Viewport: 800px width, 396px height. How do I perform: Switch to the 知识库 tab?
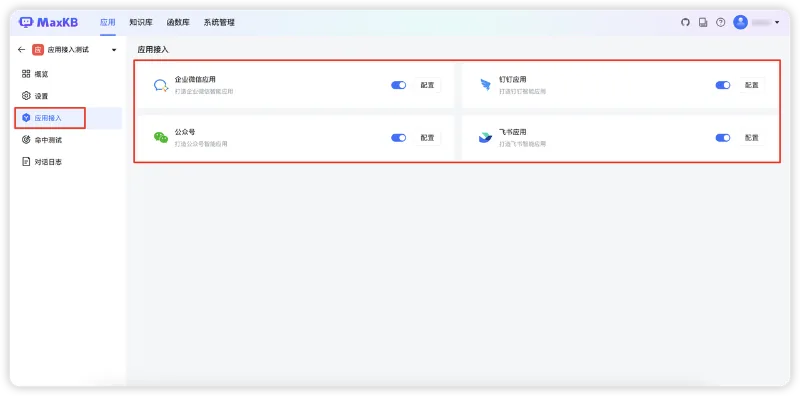141,22
